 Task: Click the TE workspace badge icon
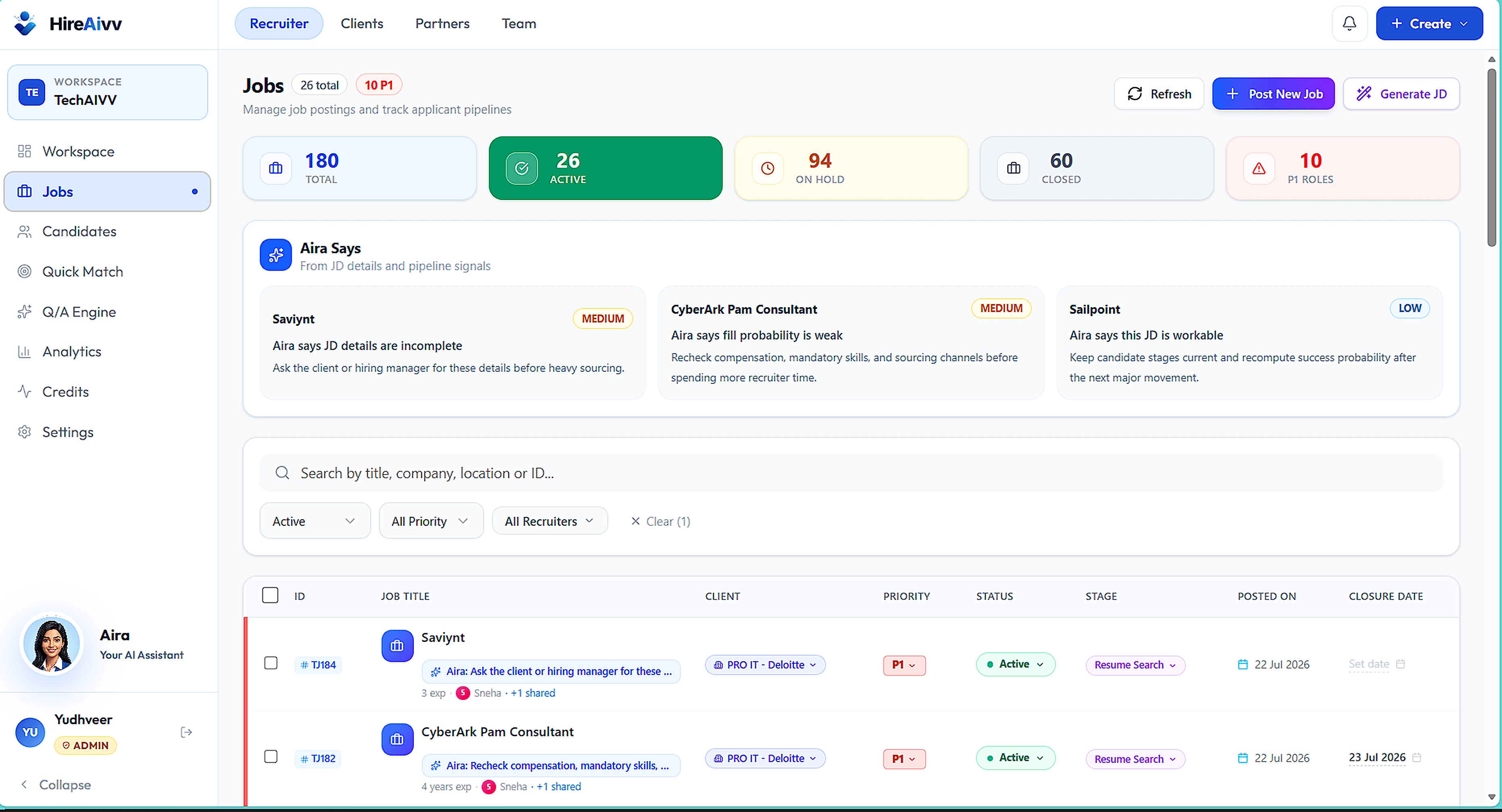point(32,92)
